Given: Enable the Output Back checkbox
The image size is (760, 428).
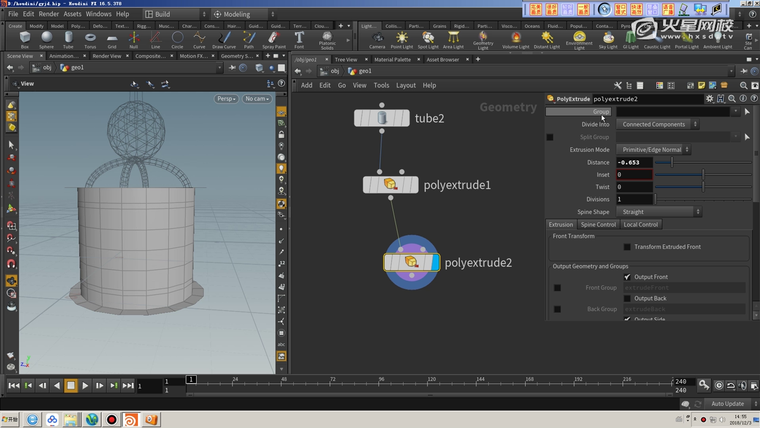Looking at the screenshot, I should tap(627, 298).
